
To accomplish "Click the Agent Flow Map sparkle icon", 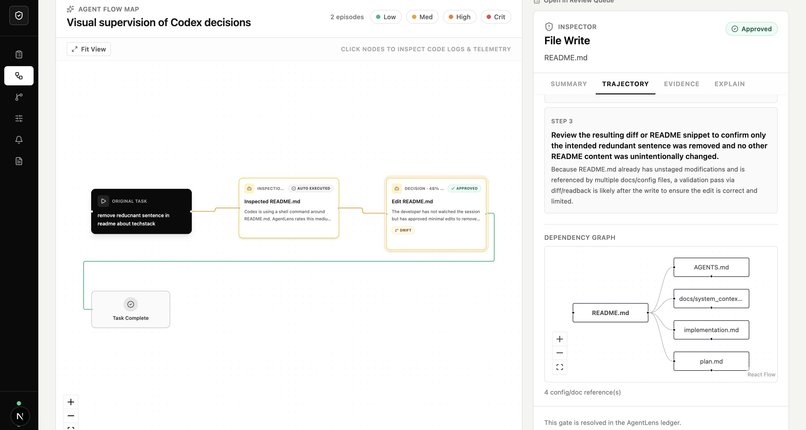I will (70, 9).
